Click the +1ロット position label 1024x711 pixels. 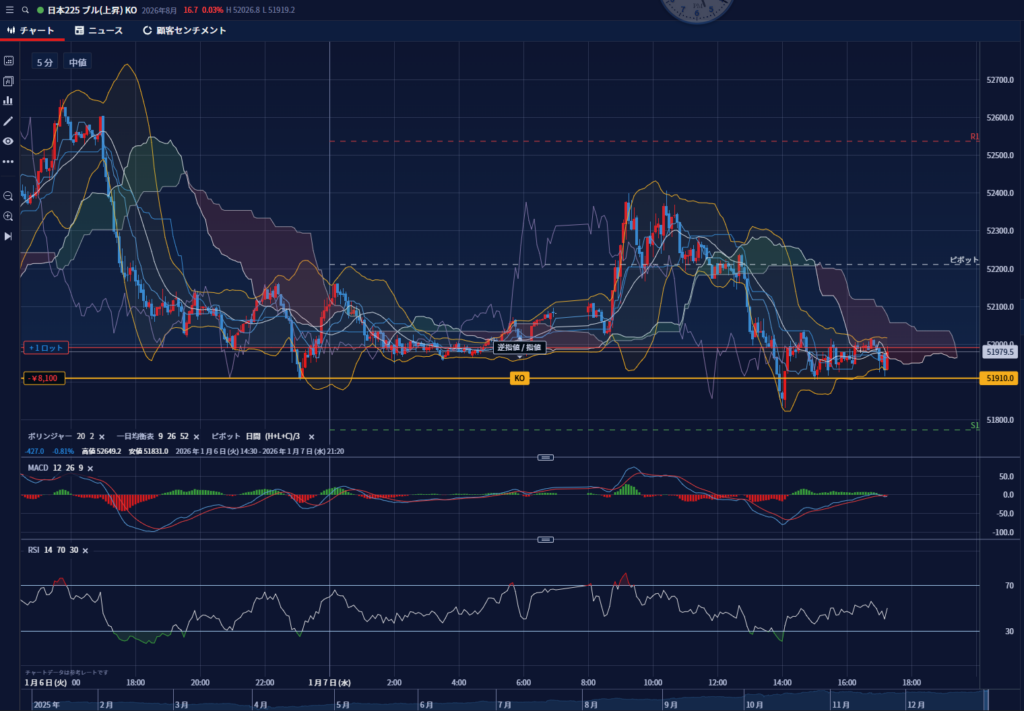pyautogui.click(x=46, y=347)
